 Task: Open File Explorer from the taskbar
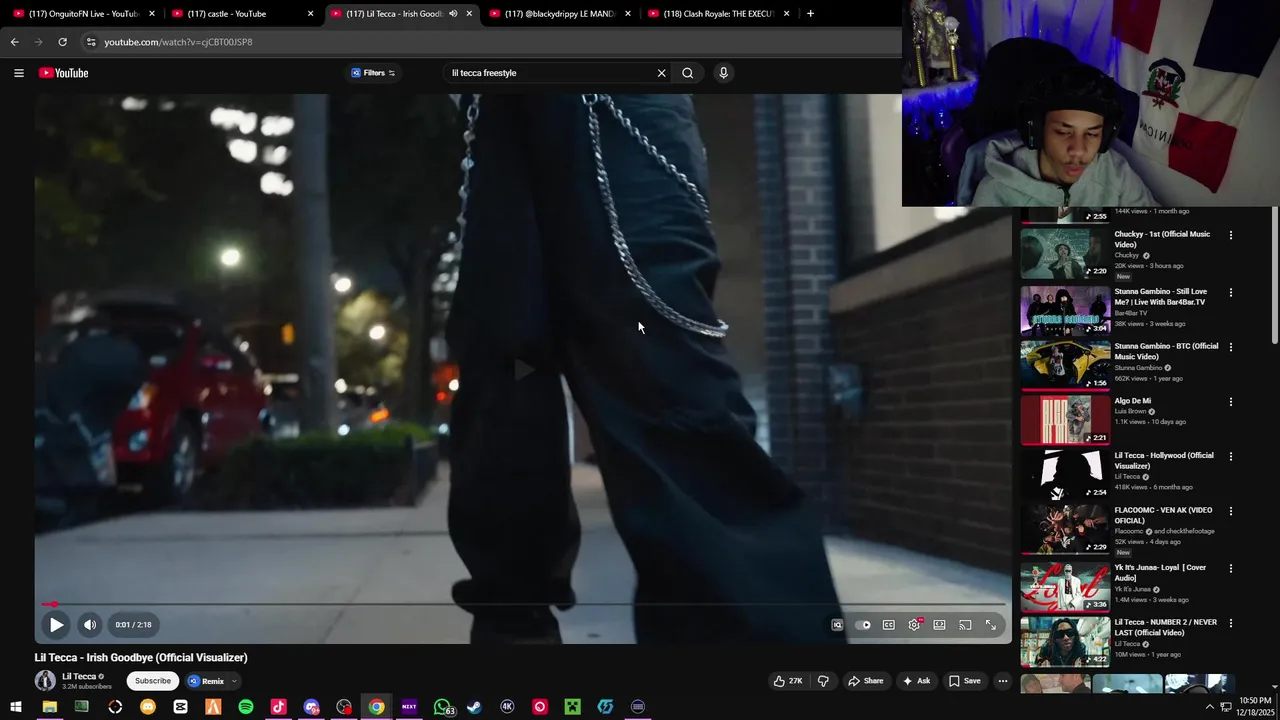coord(49,707)
